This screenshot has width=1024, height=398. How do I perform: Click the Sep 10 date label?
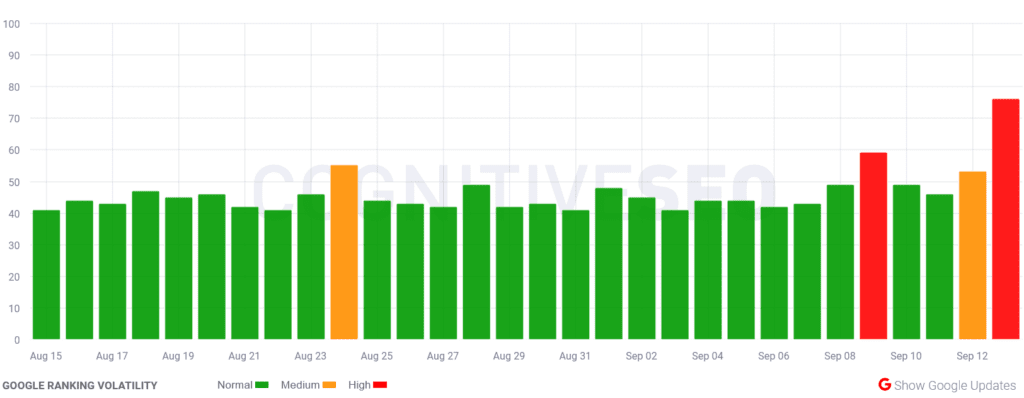(906, 357)
